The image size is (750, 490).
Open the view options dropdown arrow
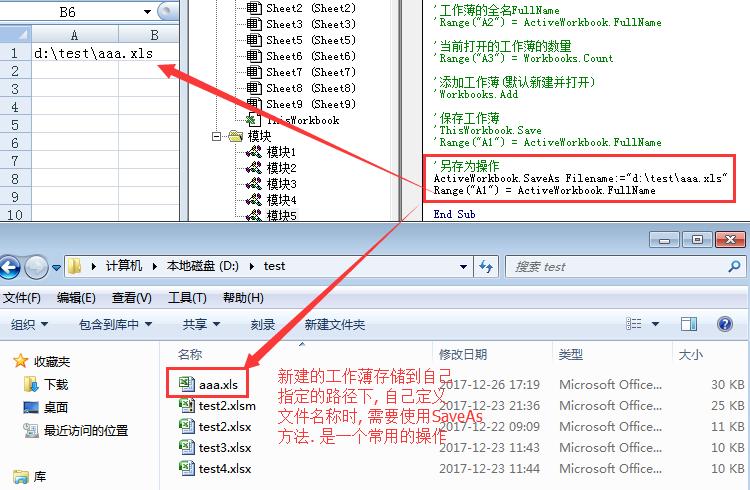pyautogui.click(x=655, y=324)
